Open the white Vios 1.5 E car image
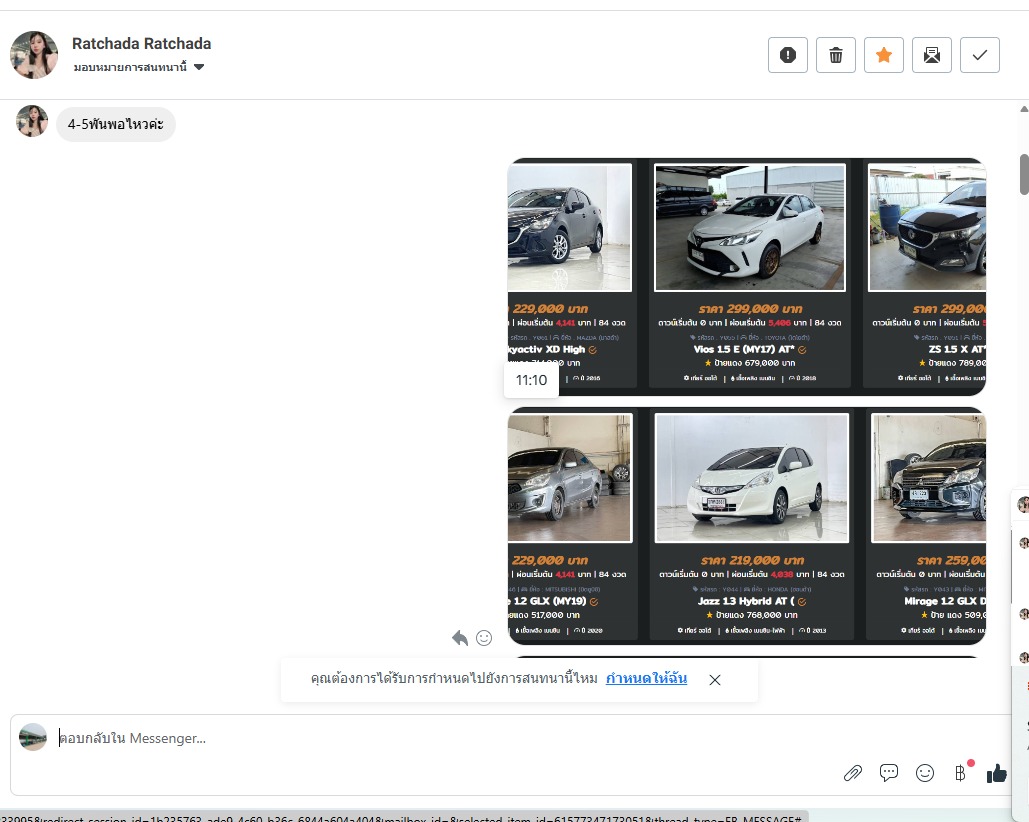 point(749,228)
